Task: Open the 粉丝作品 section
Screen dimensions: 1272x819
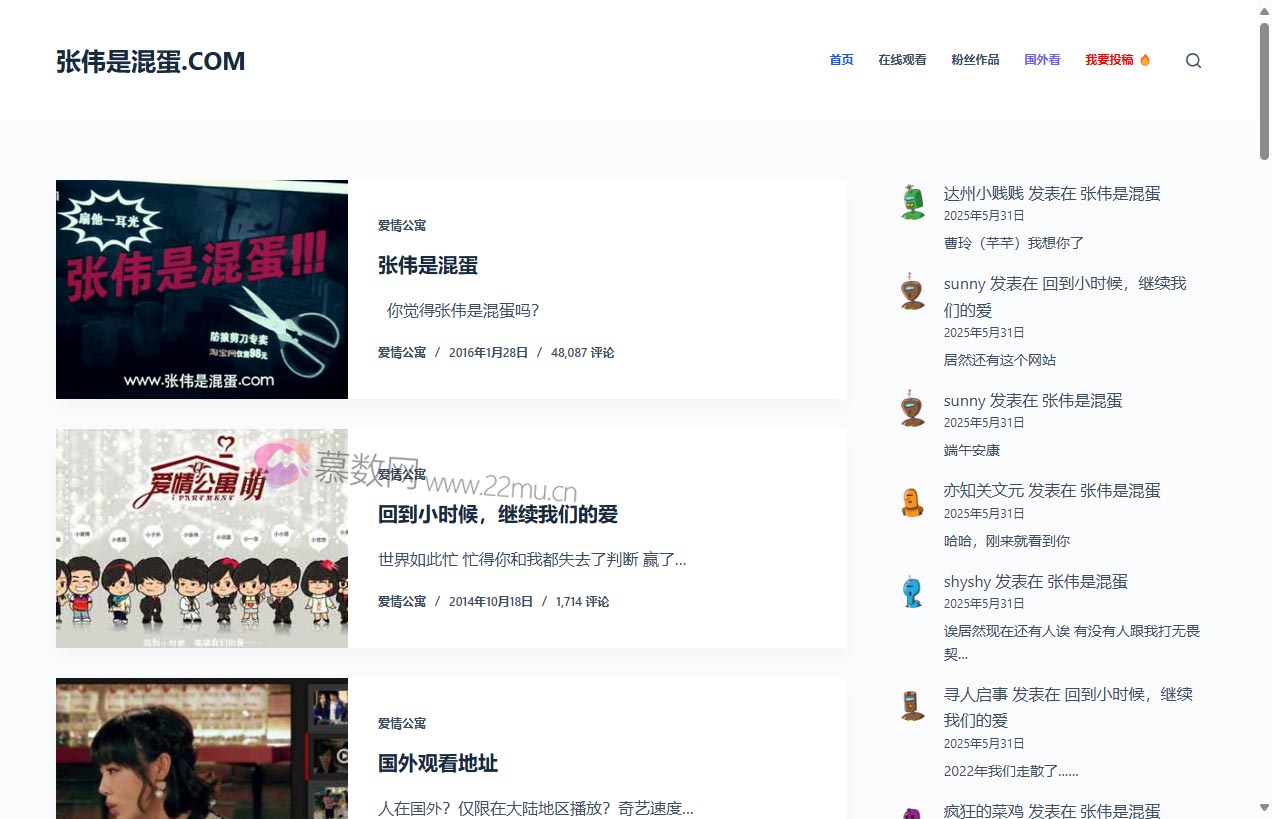Action: click(975, 60)
